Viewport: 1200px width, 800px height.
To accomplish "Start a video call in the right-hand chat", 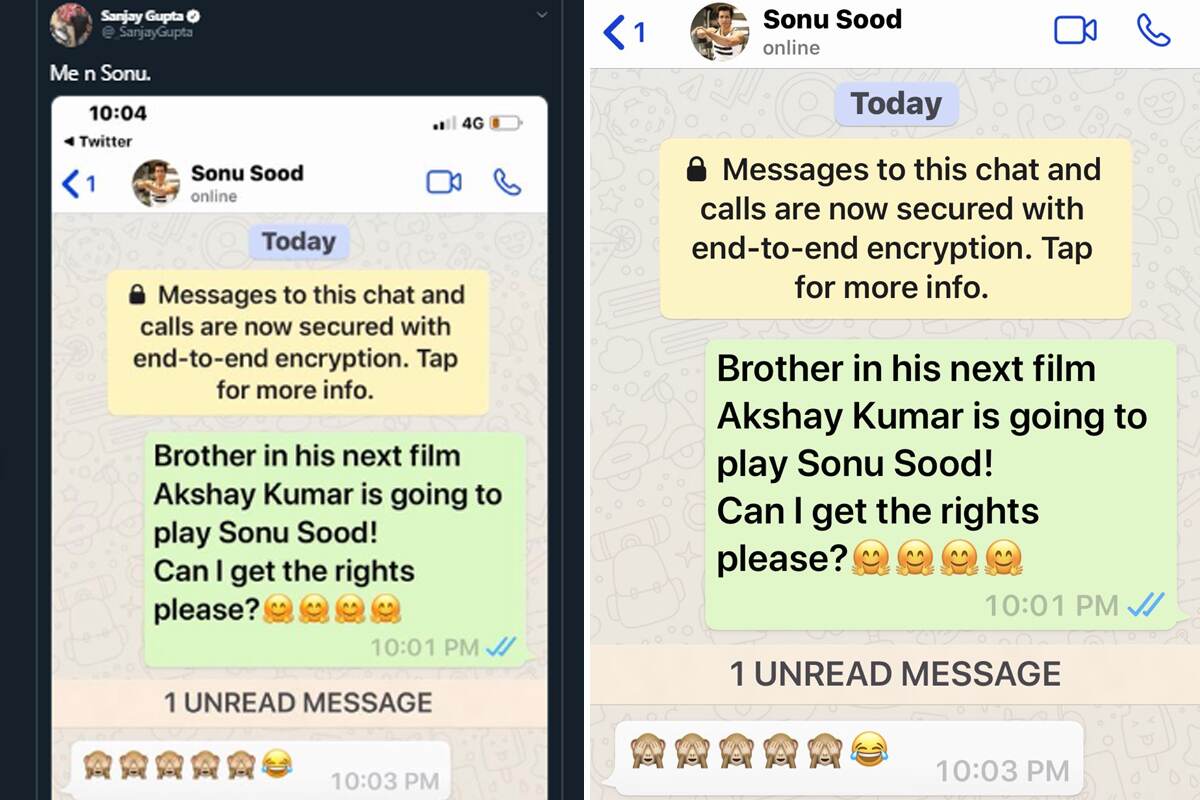I will (1075, 30).
